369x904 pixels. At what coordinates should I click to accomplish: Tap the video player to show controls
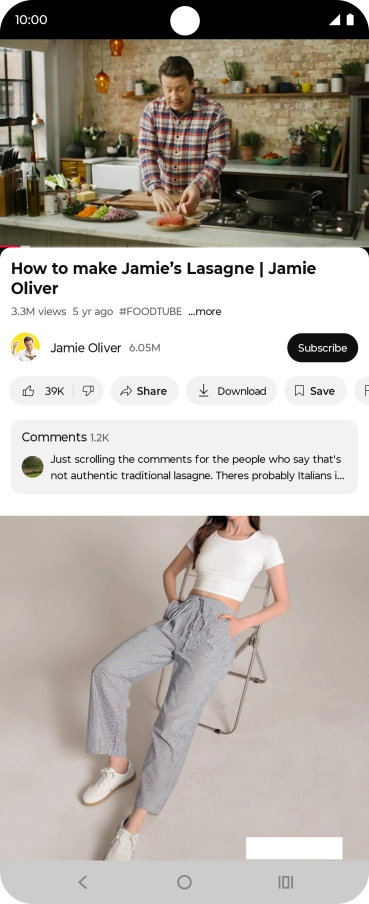(184, 143)
